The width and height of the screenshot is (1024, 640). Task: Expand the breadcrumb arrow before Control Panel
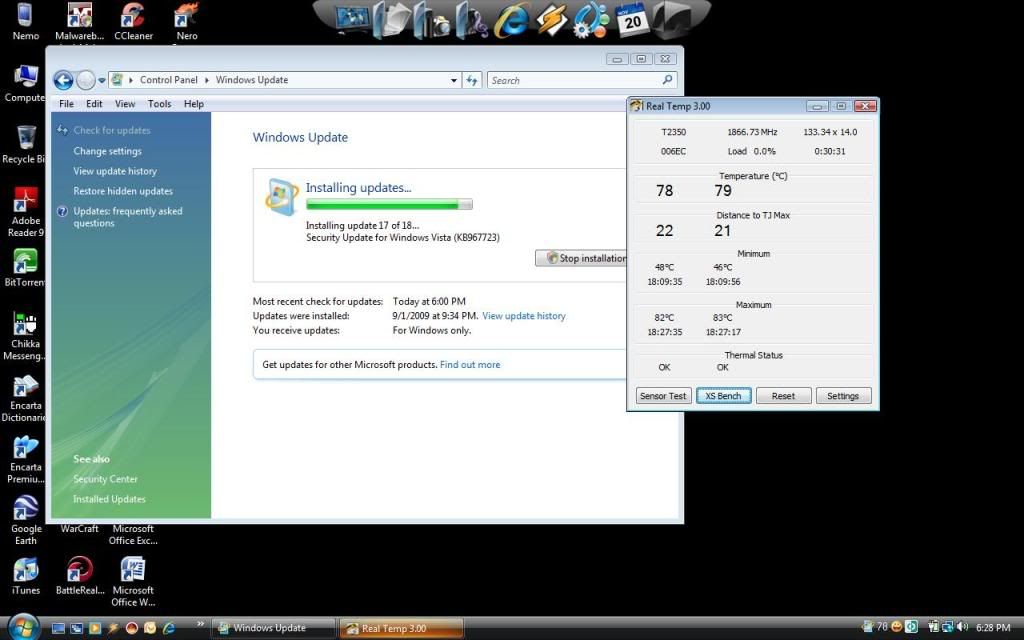pyautogui.click(x=131, y=80)
